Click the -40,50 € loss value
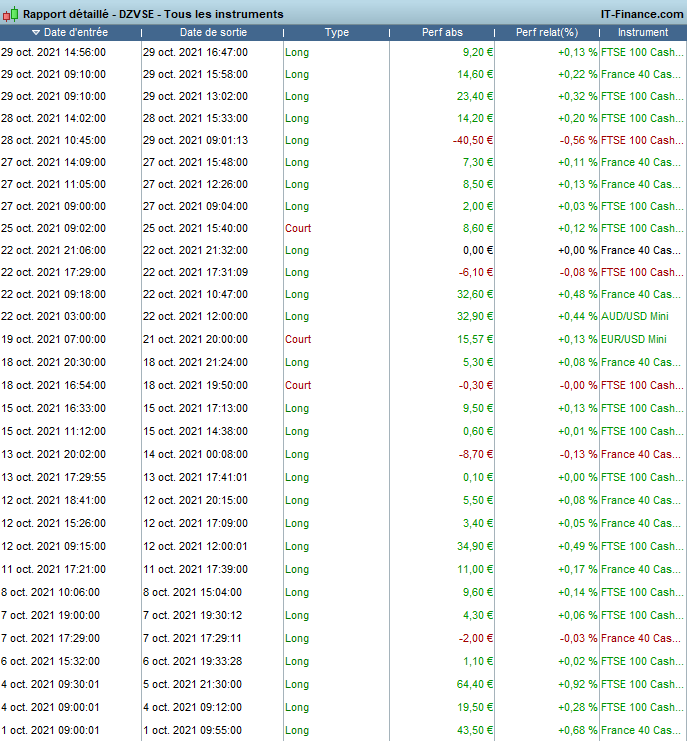 click(473, 140)
